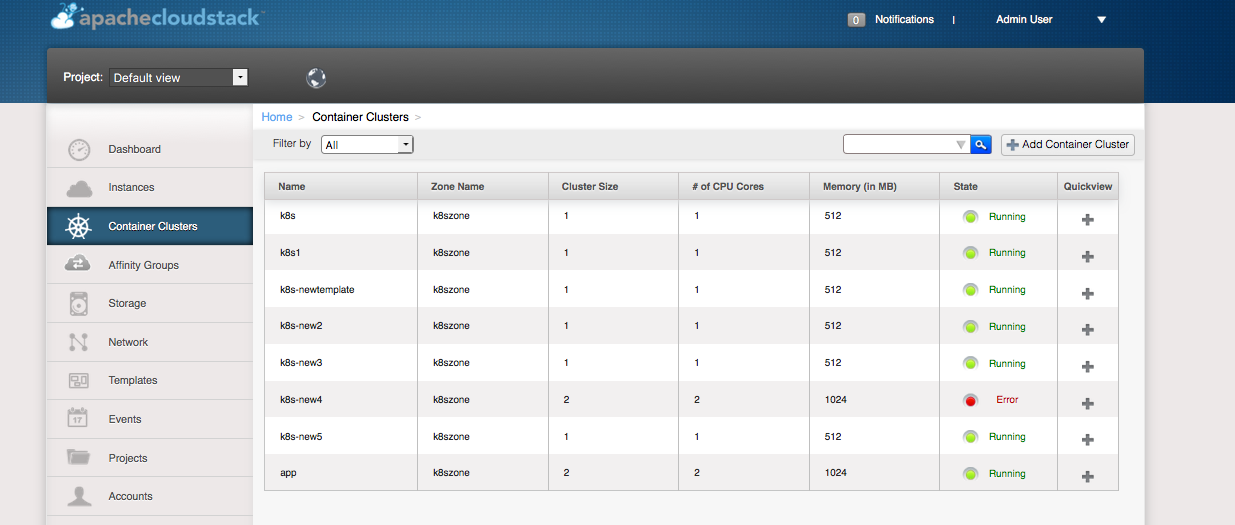The width and height of the screenshot is (1235, 525).
Task: Open Quickview plus for k8s-new5 row
Action: click(1088, 440)
